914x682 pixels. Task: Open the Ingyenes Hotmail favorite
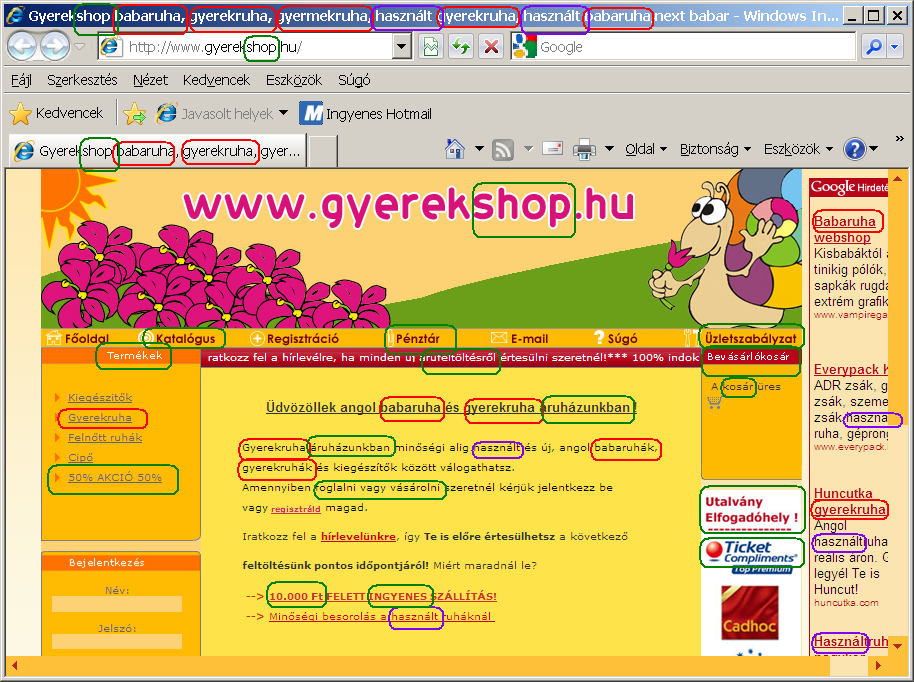click(365, 114)
